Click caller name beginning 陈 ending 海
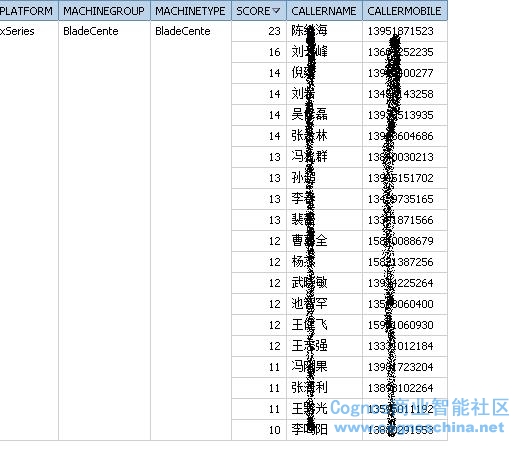The width and height of the screenshot is (522, 449). click(309, 31)
